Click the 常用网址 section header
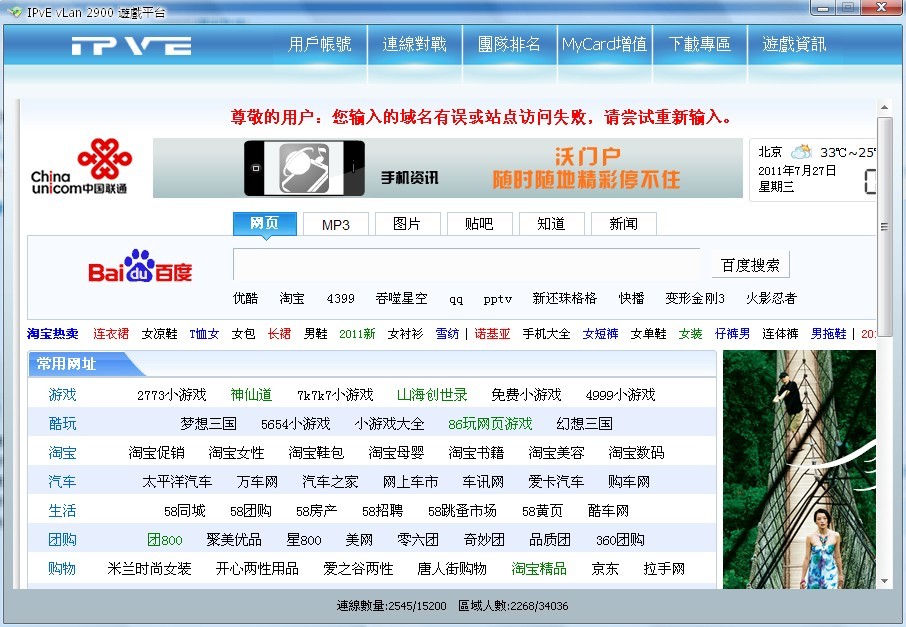This screenshot has height=627, width=906. pos(66,363)
